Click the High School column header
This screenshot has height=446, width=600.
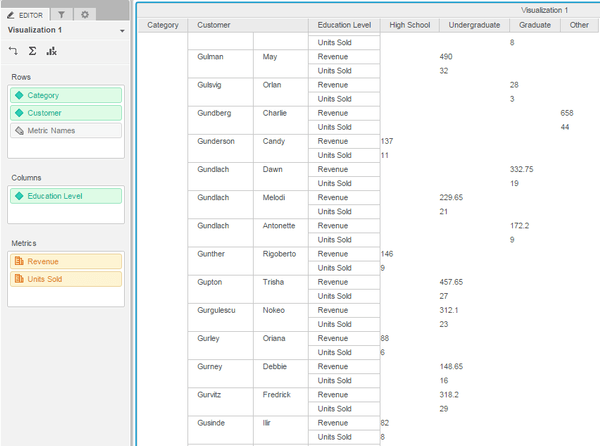click(x=409, y=25)
